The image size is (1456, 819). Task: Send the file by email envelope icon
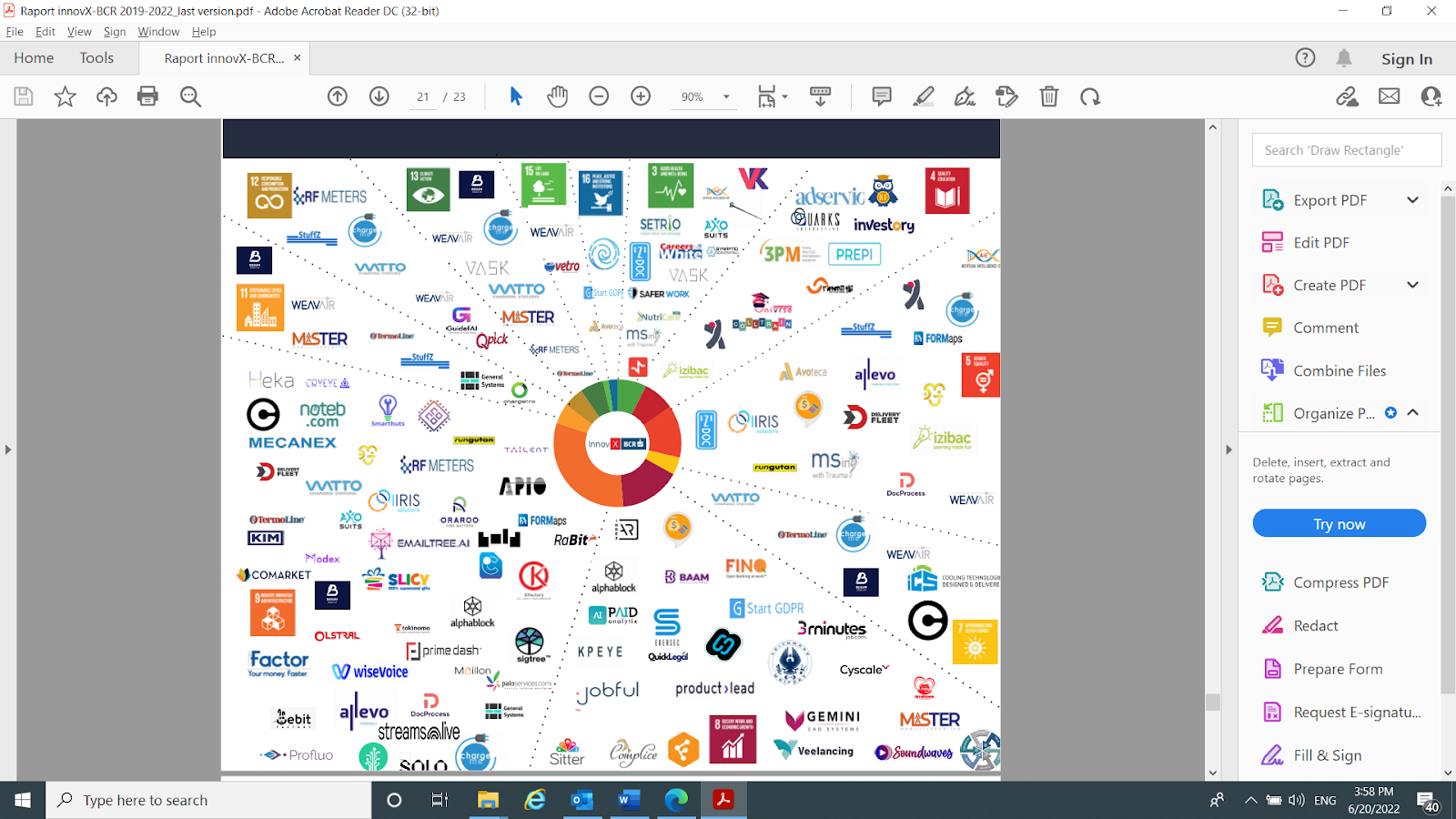(x=1389, y=96)
